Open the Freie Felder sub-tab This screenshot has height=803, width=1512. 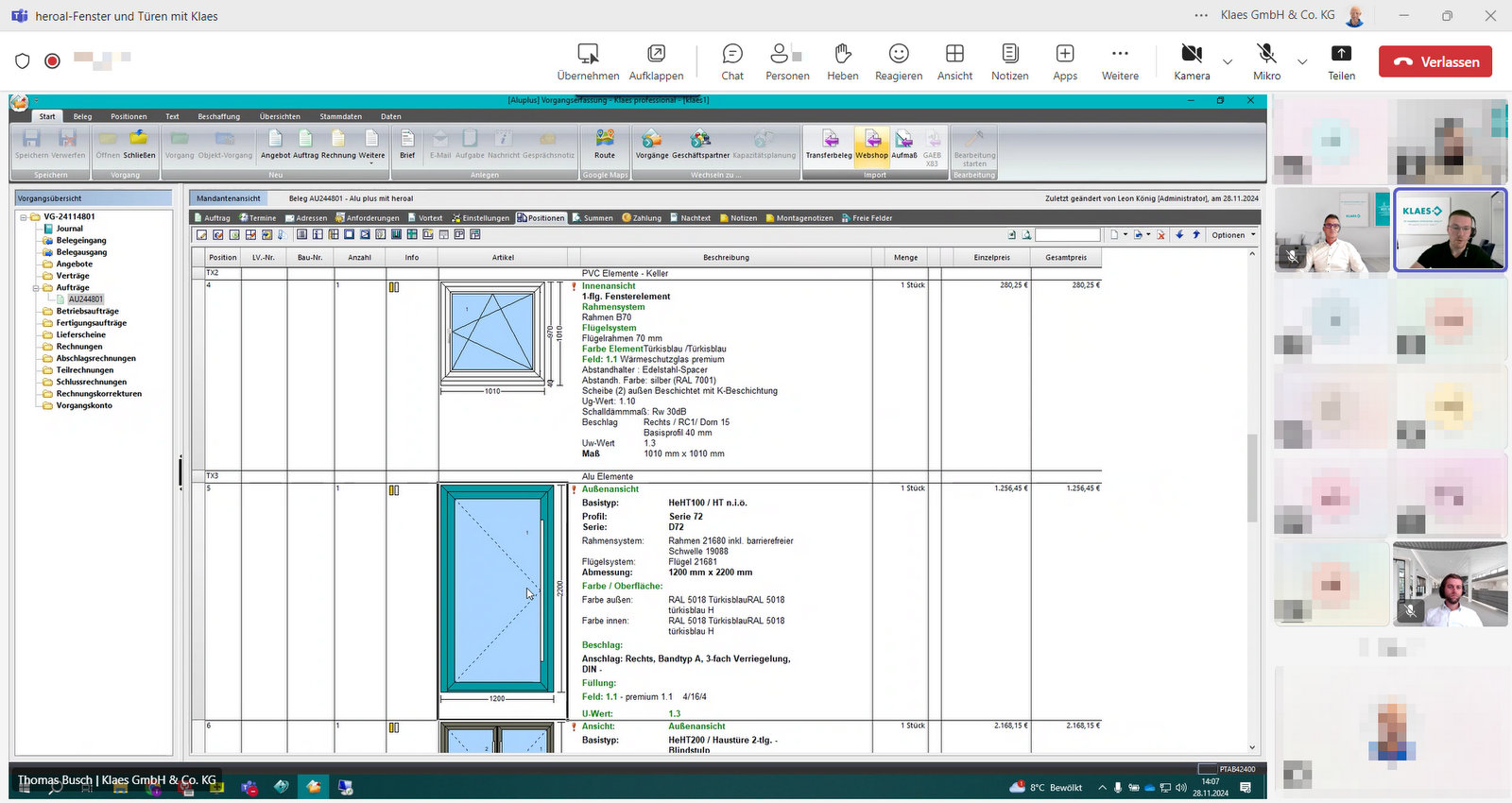(867, 218)
